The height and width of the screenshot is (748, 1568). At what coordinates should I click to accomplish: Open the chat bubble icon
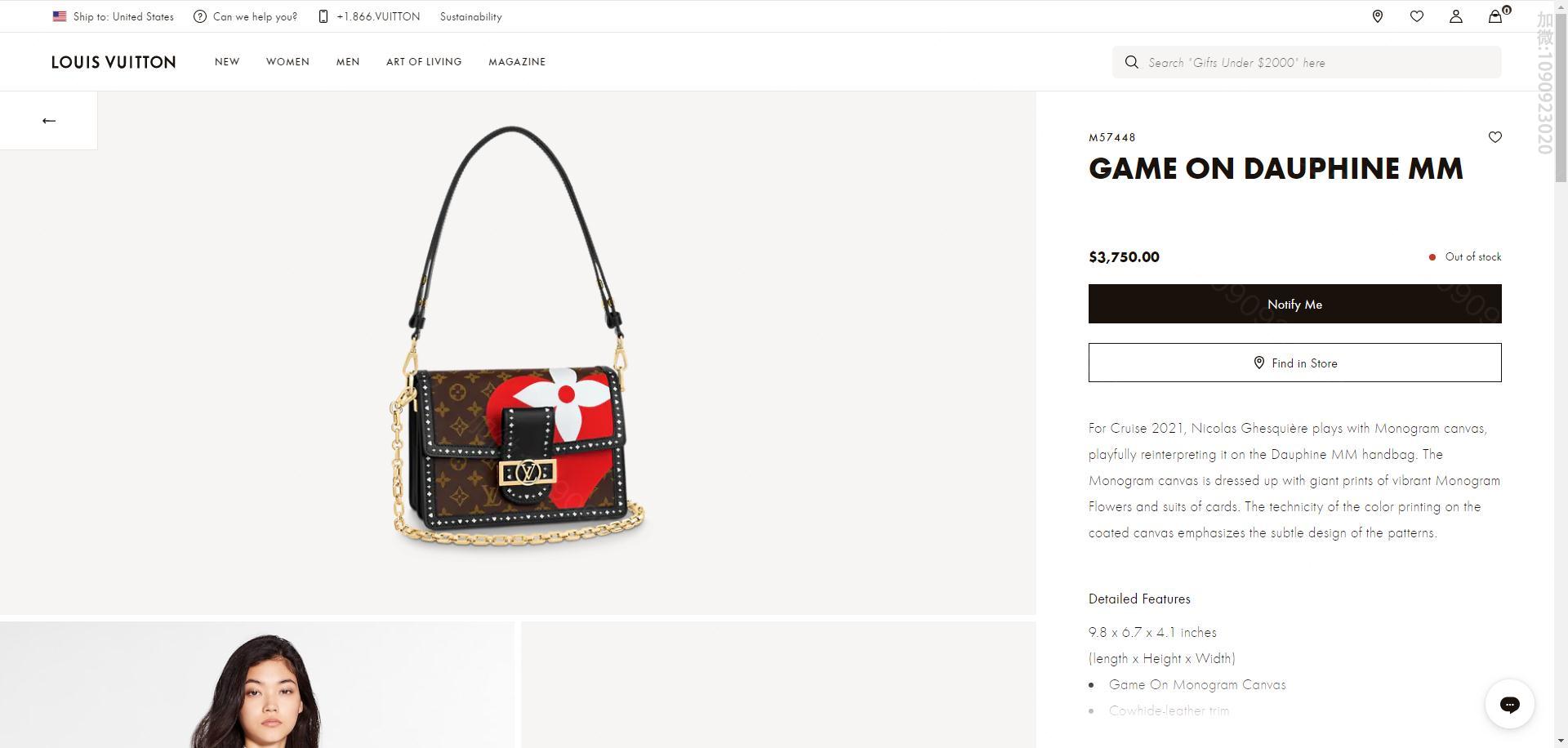[x=1510, y=704]
